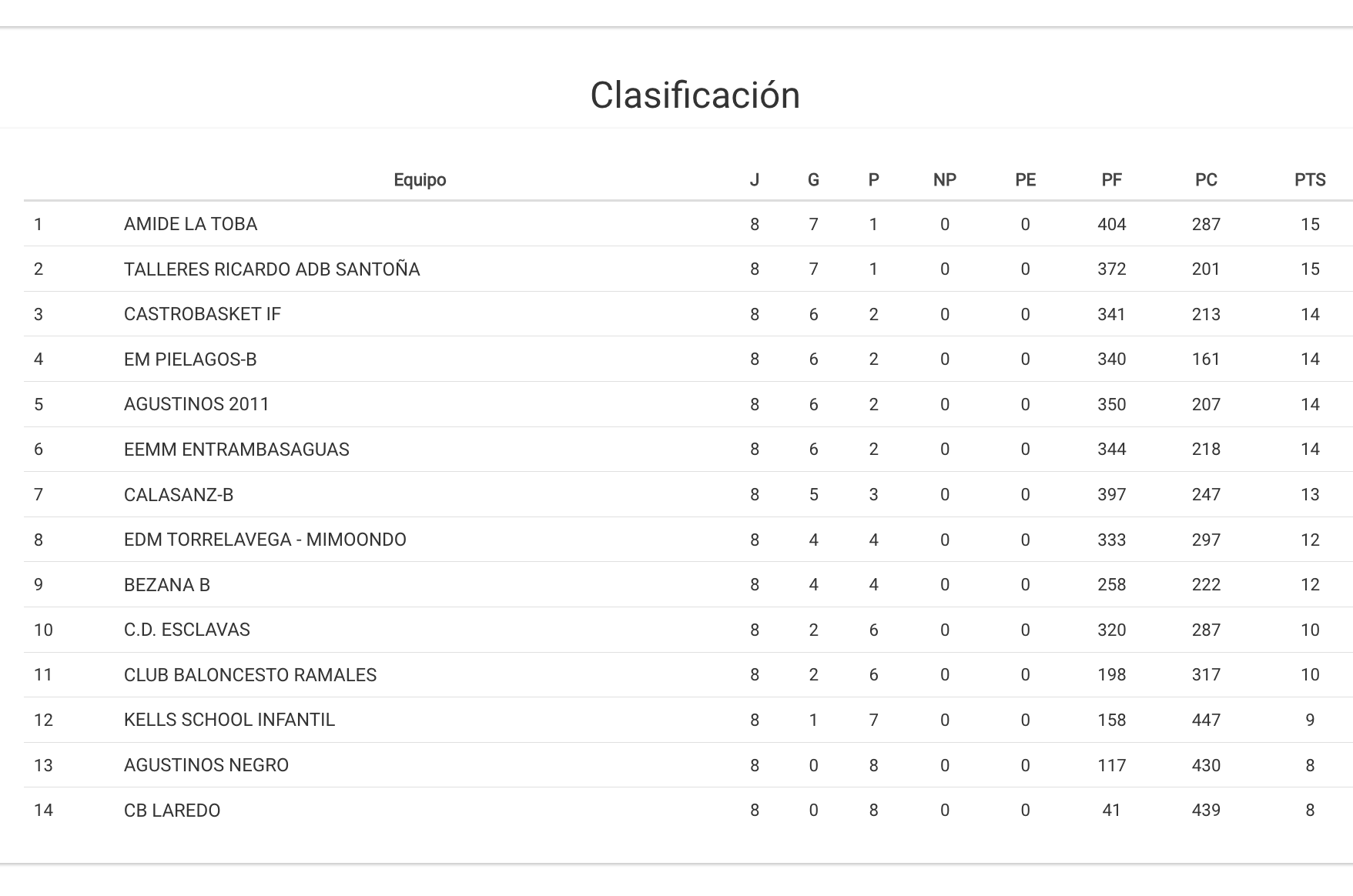The width and height of the screenshot is (1353, 896).
Task: Click the PC column header
Action: point(1205,180)
